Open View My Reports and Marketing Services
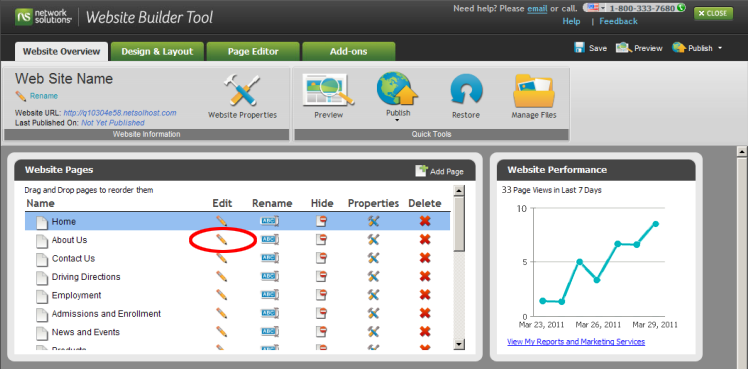The height and width of the screenshot is (369, 748). coord(576,342)
